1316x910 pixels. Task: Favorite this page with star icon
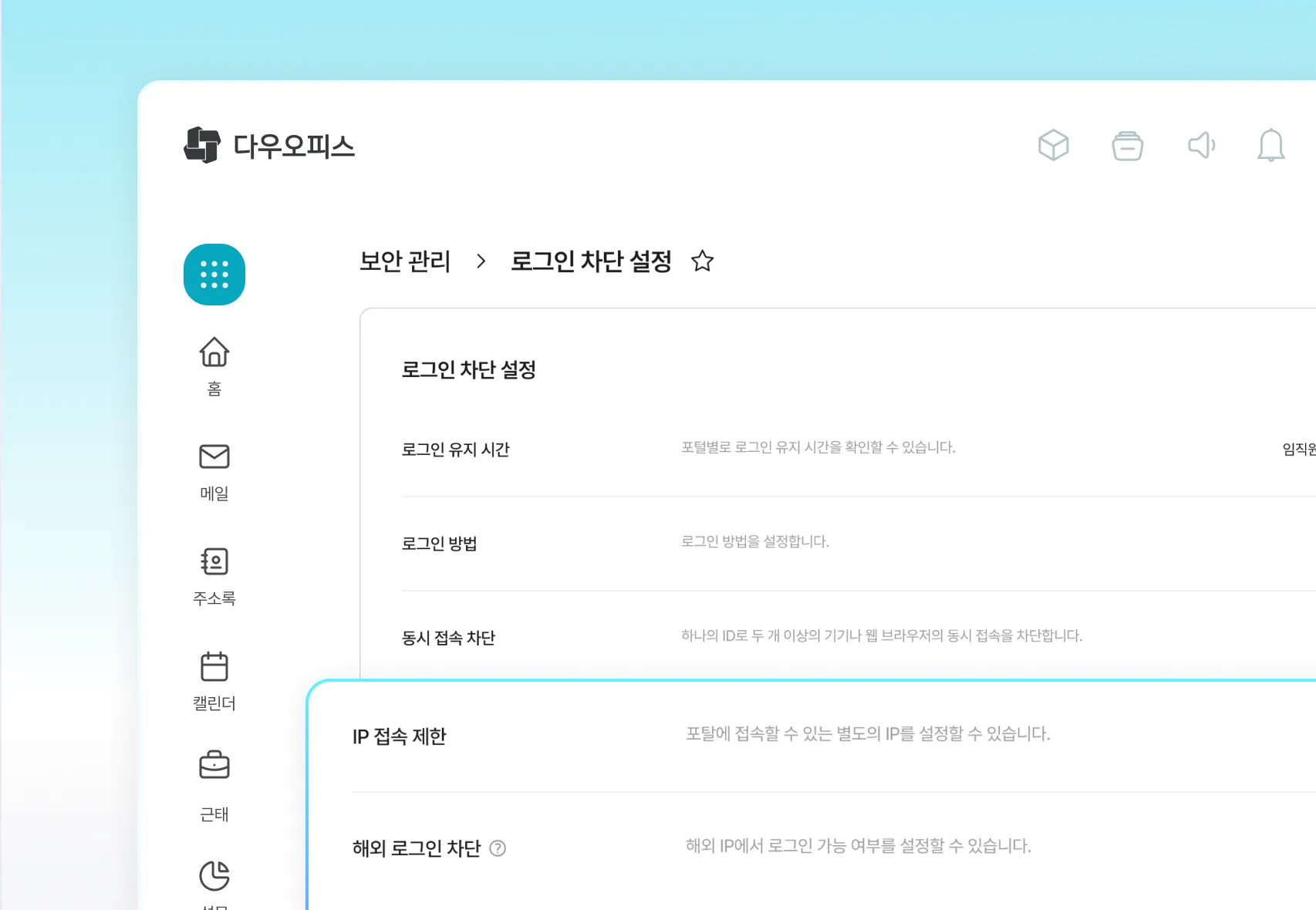702,261
